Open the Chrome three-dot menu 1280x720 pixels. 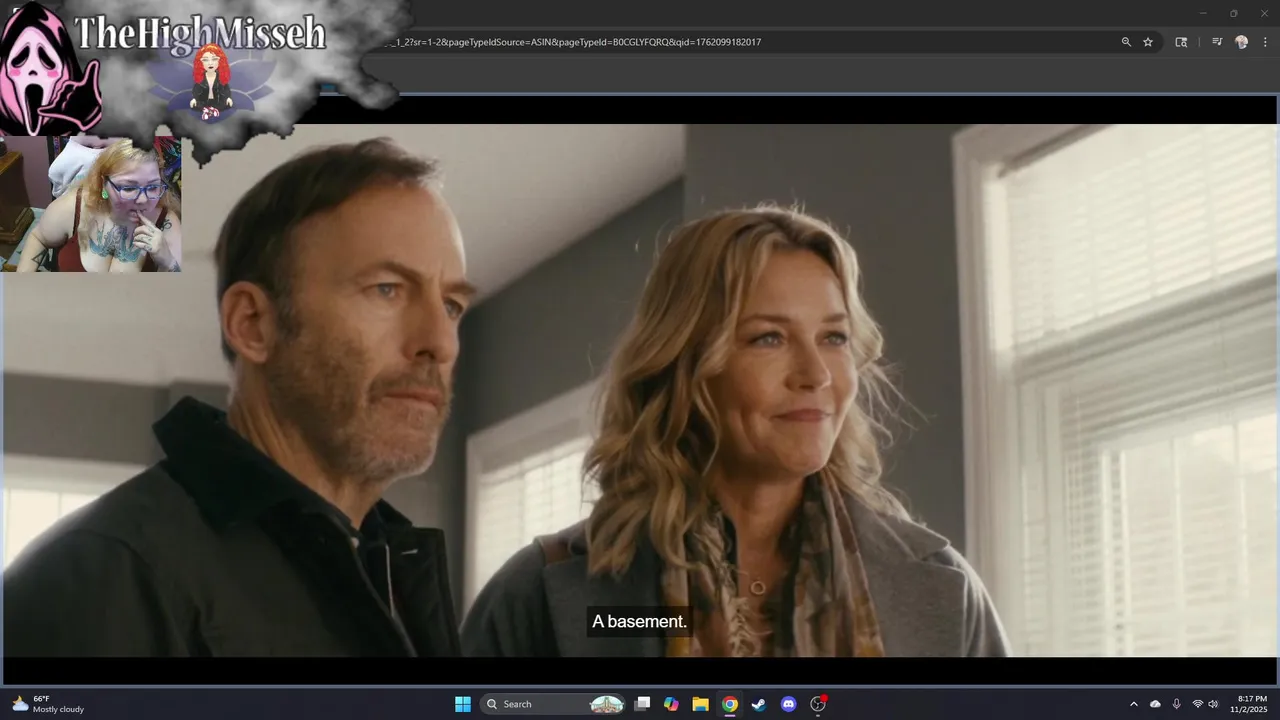pyautogui.click(x=1265, y=42)
